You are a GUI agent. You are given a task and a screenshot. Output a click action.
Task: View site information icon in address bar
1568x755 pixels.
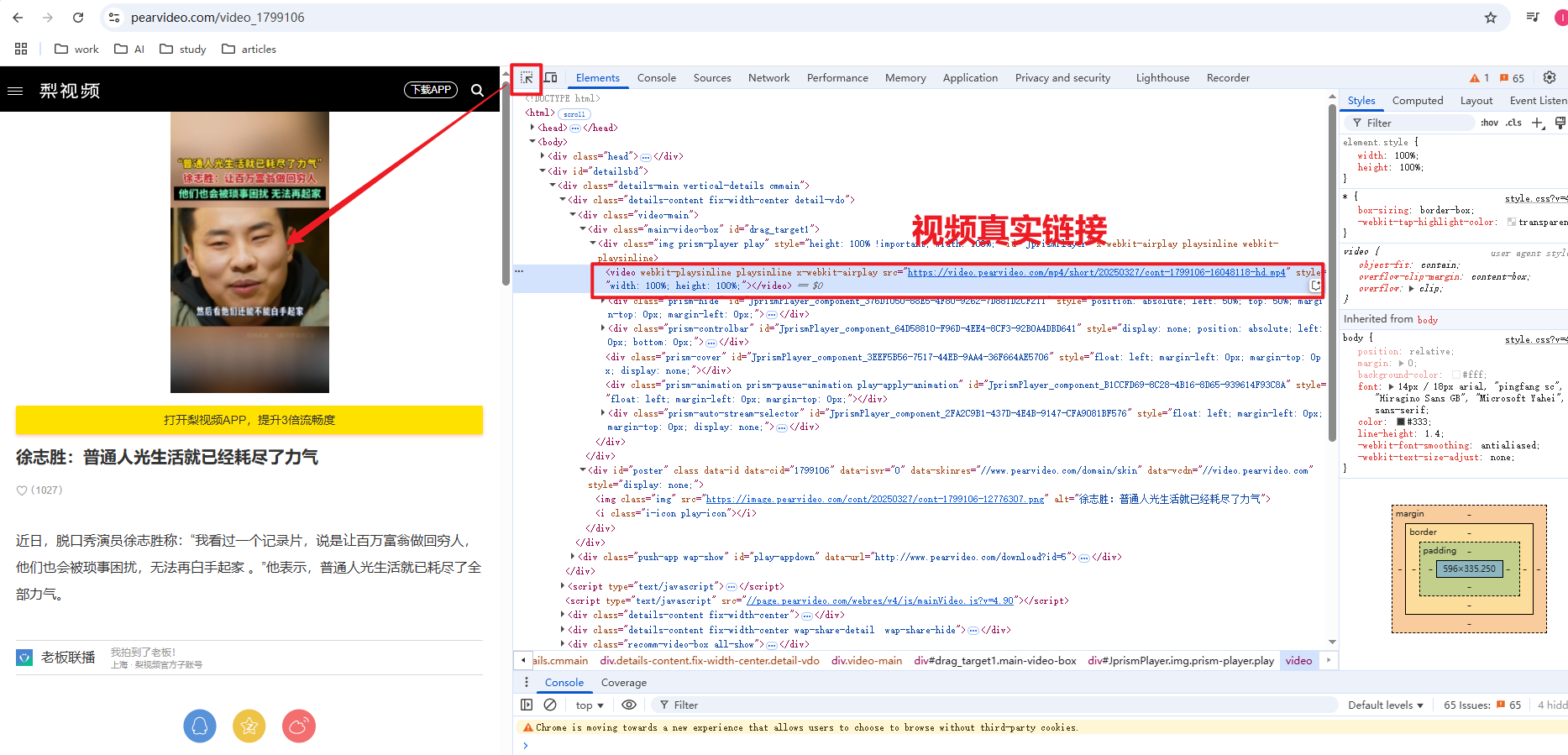click(115, 18)
